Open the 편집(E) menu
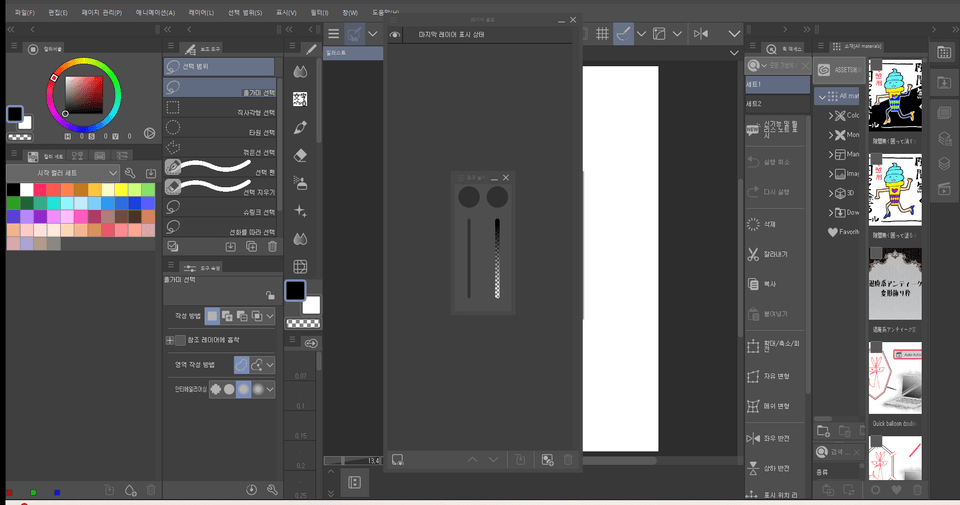Viewport: 960px width, 505px height. point(58,12)
